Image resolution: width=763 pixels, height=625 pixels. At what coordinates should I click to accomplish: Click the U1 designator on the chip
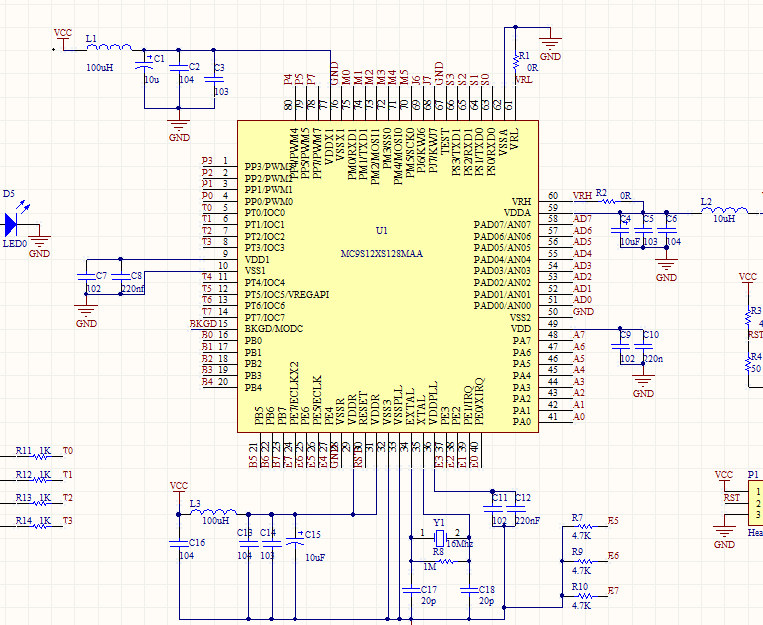click(x=382, y=230)
